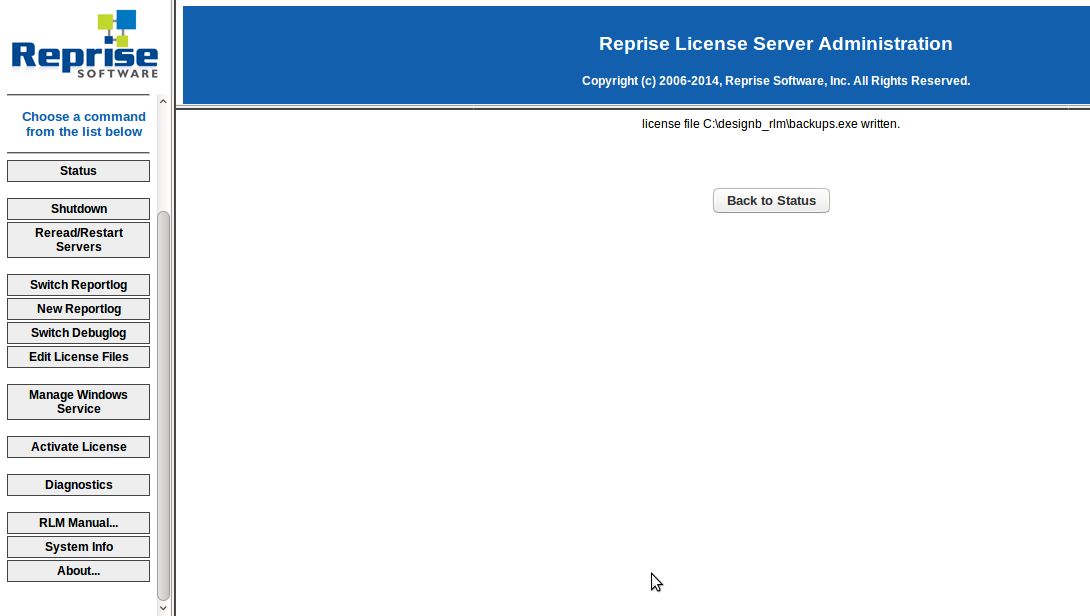Select Reread/Restart Servers
Screen dimensions: 1090x616
click(79, 240)
